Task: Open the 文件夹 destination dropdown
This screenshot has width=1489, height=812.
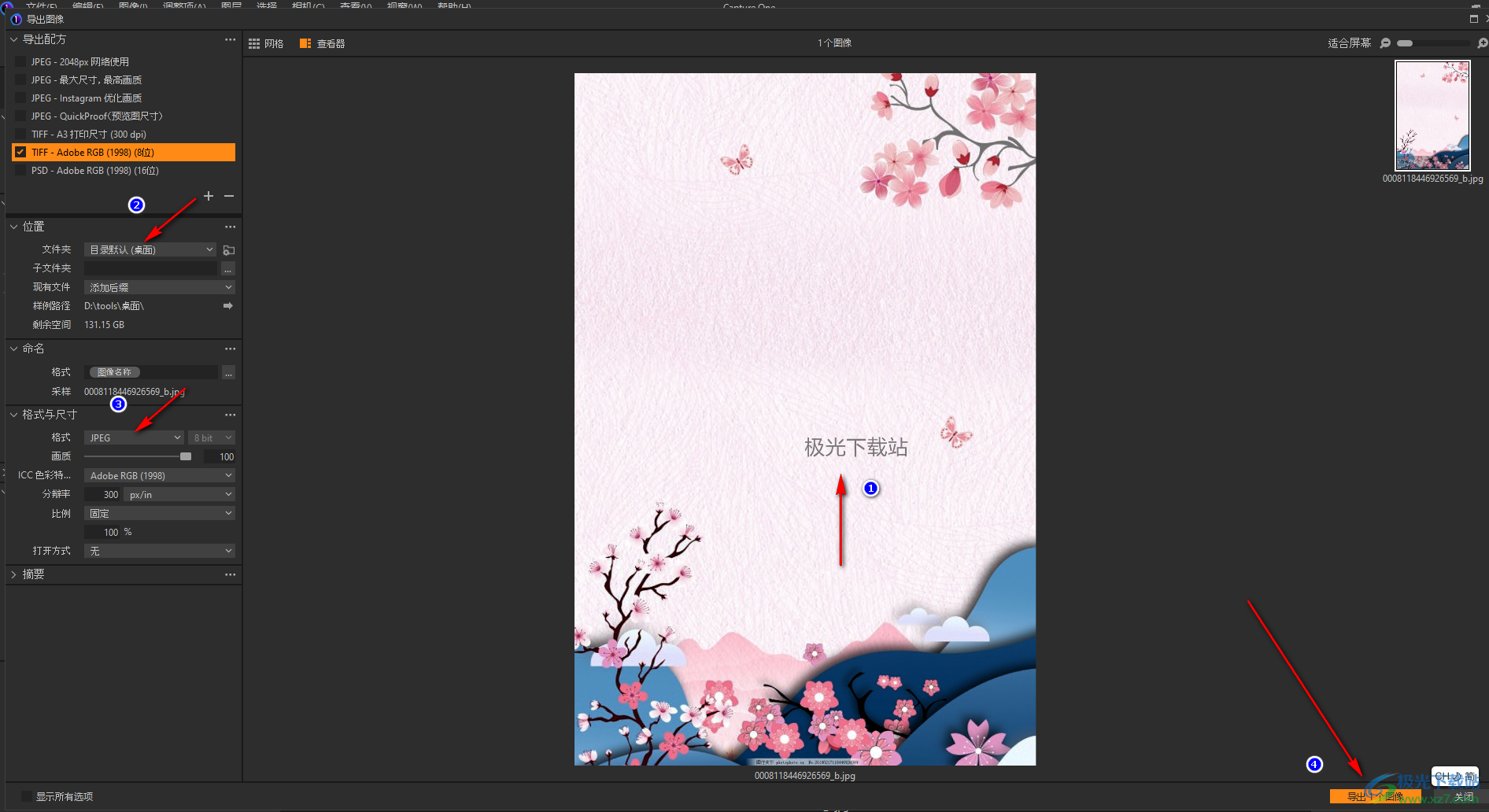Action: tap(150, 250)
